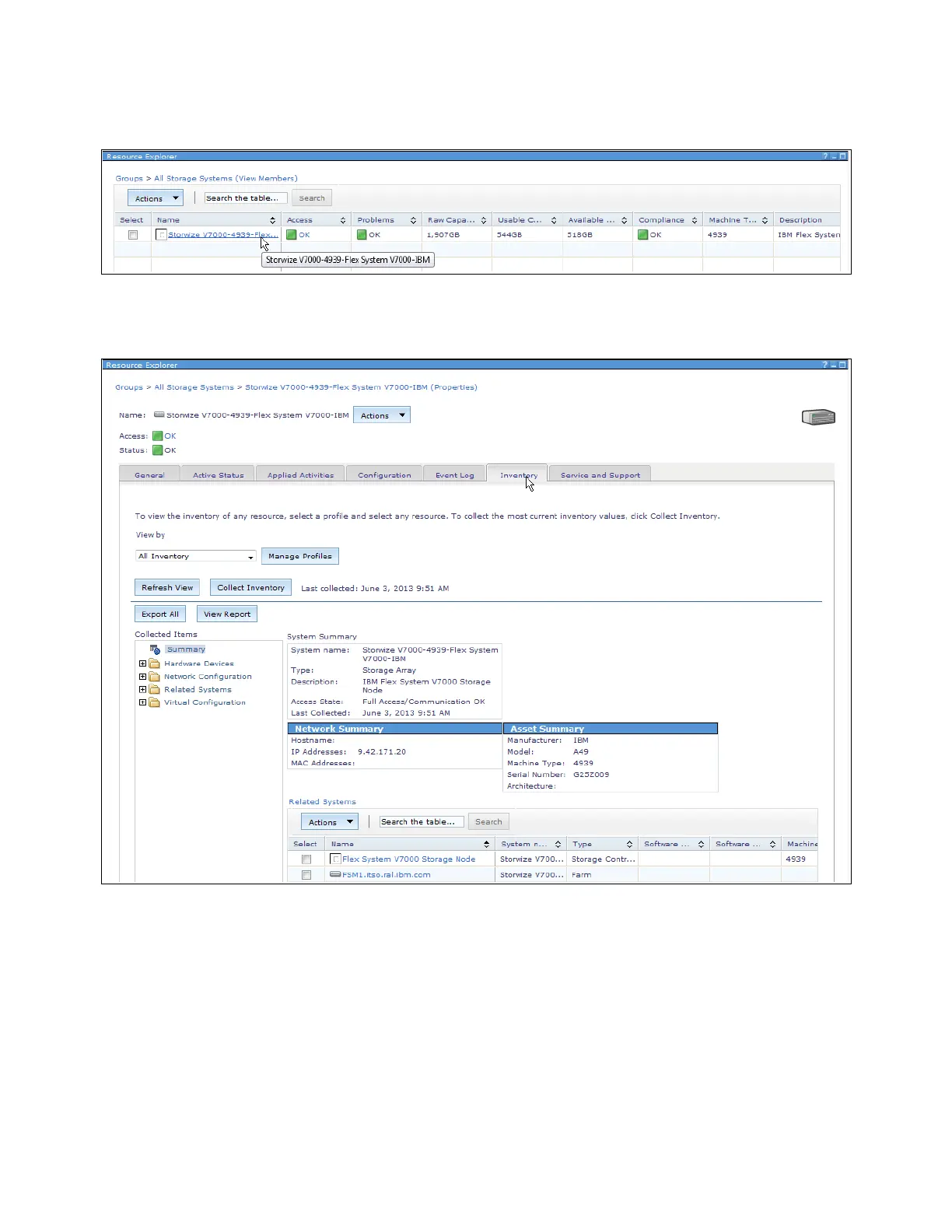Screen dimensions: 952x1232
Task: Switch to the General tab
Action: coord(149,475)
